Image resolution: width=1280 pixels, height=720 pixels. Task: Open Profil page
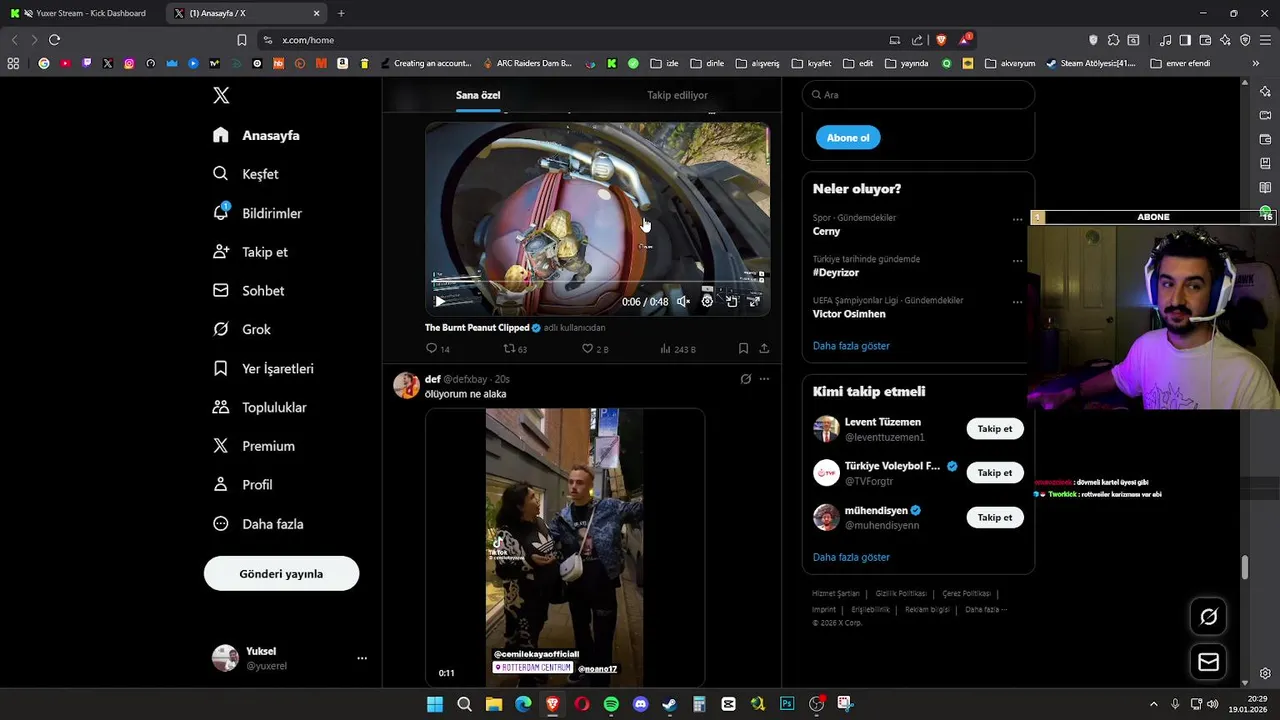tap(243, 485)
